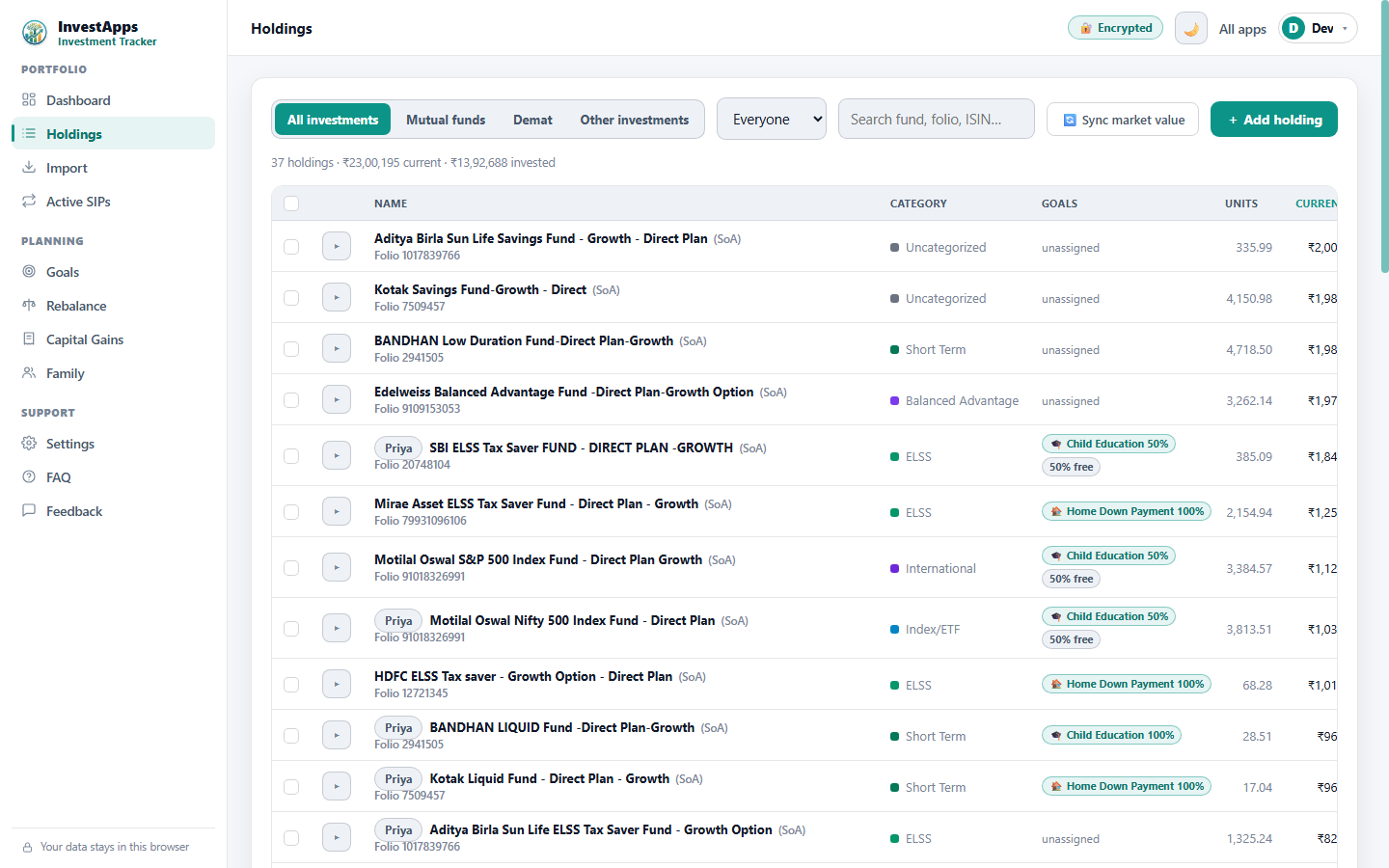This screenshot has width=1389, height=868.
Task: Click Child Education 50% goal tag on SBI ELSS
Action: [x=1108, y=444]
